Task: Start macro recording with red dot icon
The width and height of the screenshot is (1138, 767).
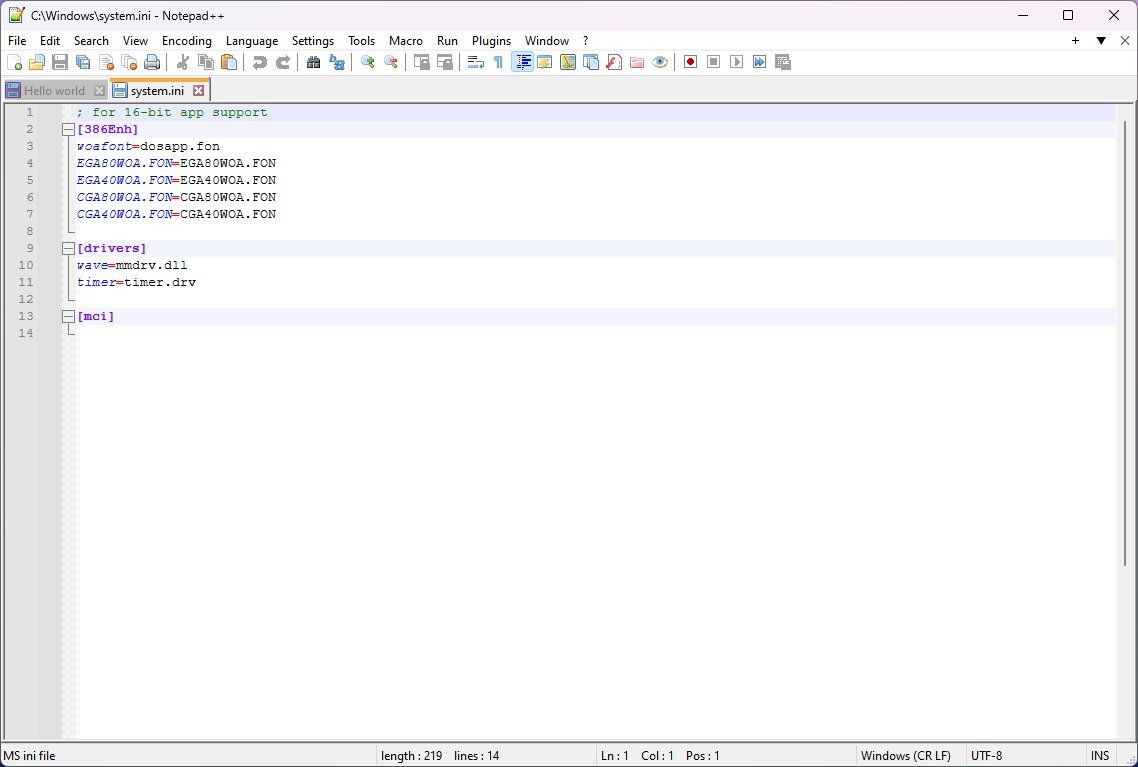Action: (690, 62)
